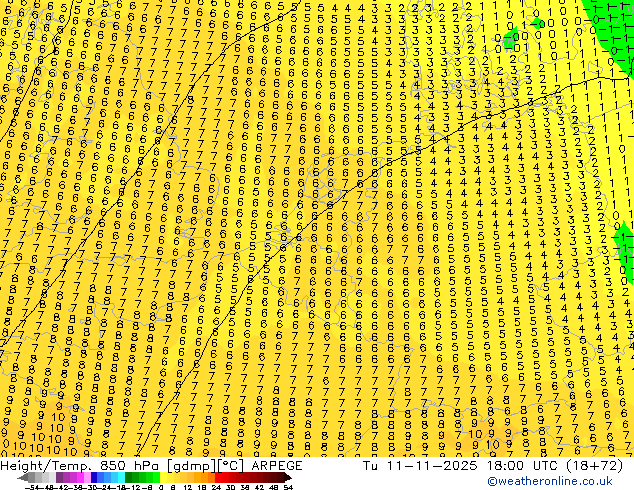
Task: Click the 54 label on the legend scale
Action: [x=288, y=487]
